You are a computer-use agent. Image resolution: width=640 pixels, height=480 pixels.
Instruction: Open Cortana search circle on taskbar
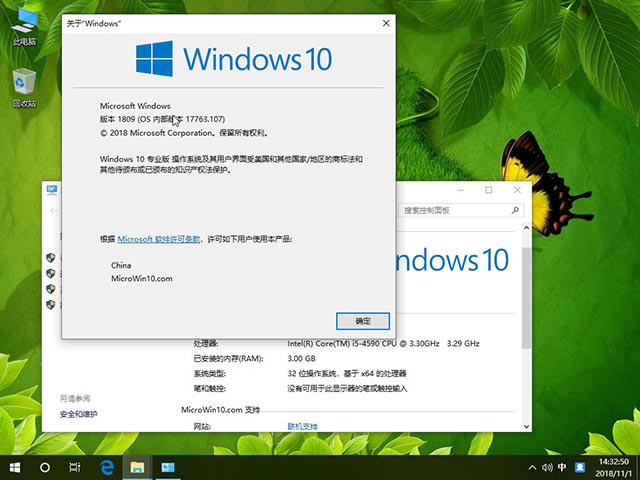(x=45, y=467)
